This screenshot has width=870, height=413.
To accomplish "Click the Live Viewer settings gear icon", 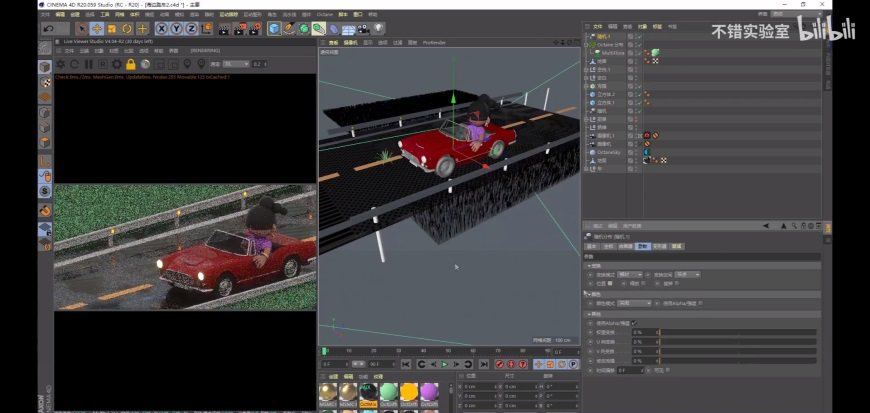I will pos(117,64).
